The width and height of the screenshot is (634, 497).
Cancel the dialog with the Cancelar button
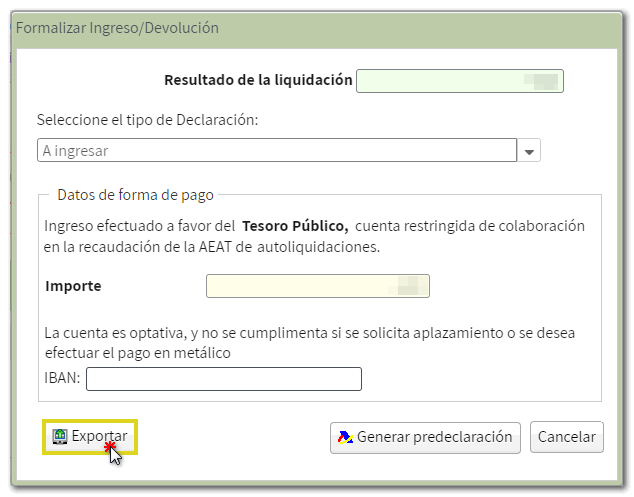567,437
